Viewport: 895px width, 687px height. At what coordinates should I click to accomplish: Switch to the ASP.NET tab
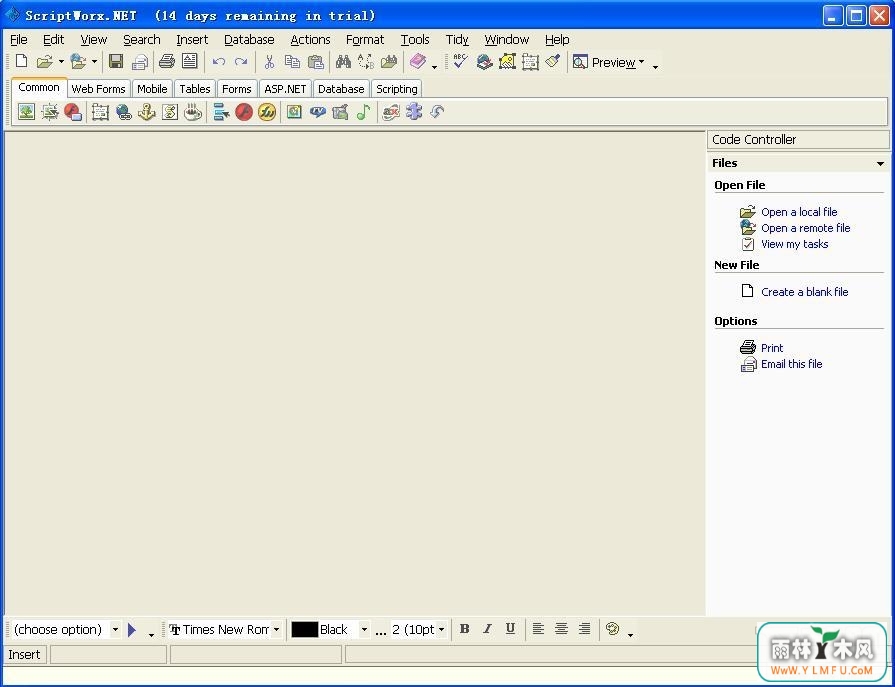(285, 89)
